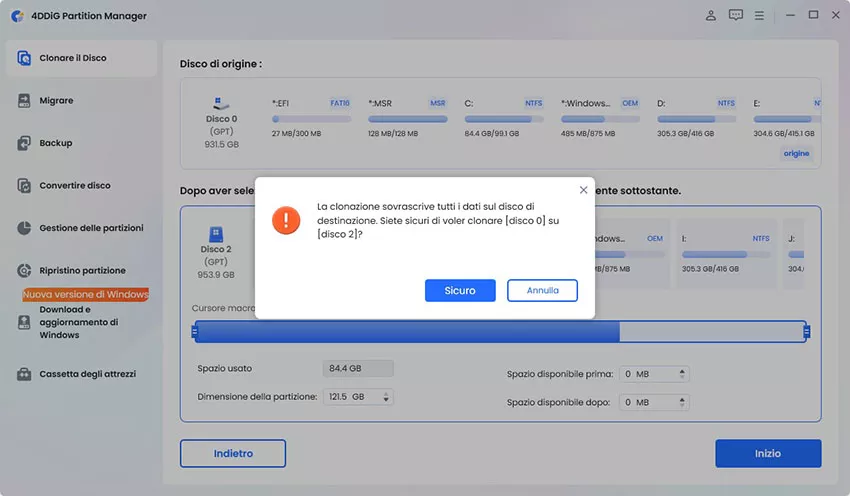Click the Nuova versione di Windows badge
Viewport: 850px width, 496px height.
coord(86,294)
